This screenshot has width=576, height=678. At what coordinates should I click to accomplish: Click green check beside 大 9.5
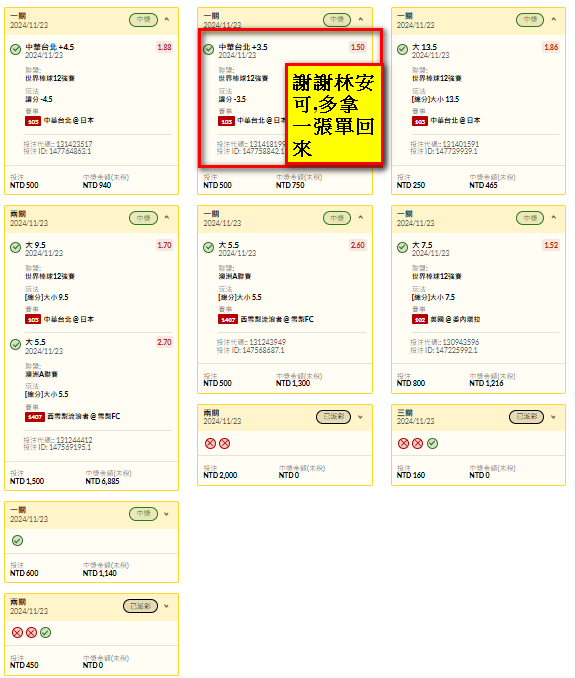[x=16, y=247]
